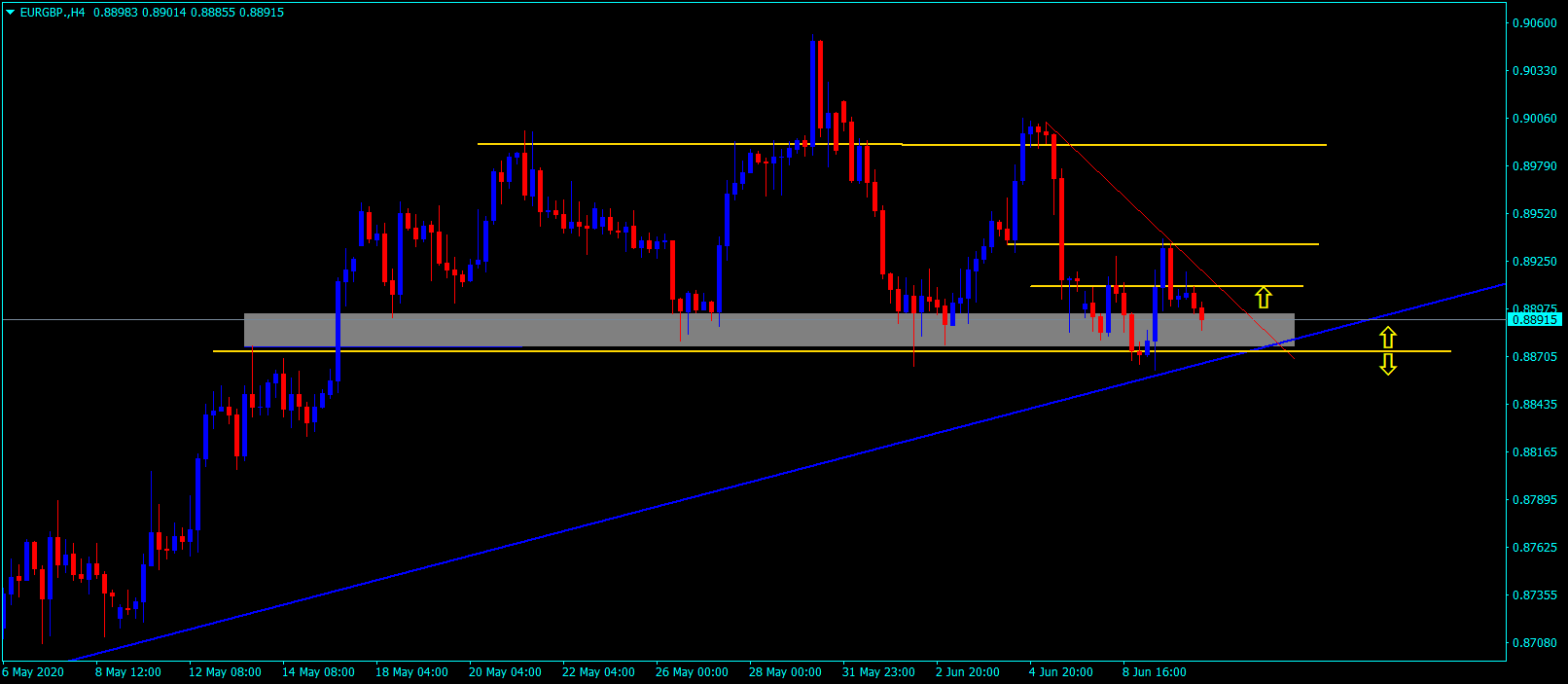Click the 12 May 08:00 time label
This screenshot has width=1568, height=684.
click(x=225, y=672)
